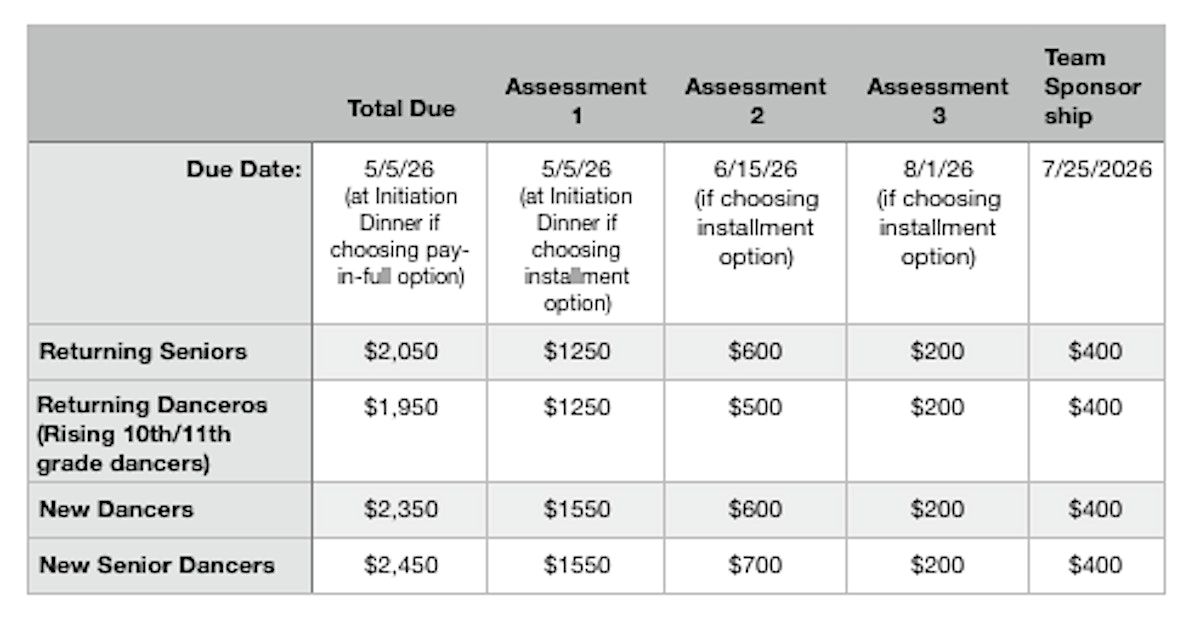
Task: Select the $700 Assessment 2 cell
Action: pos(755,565)
